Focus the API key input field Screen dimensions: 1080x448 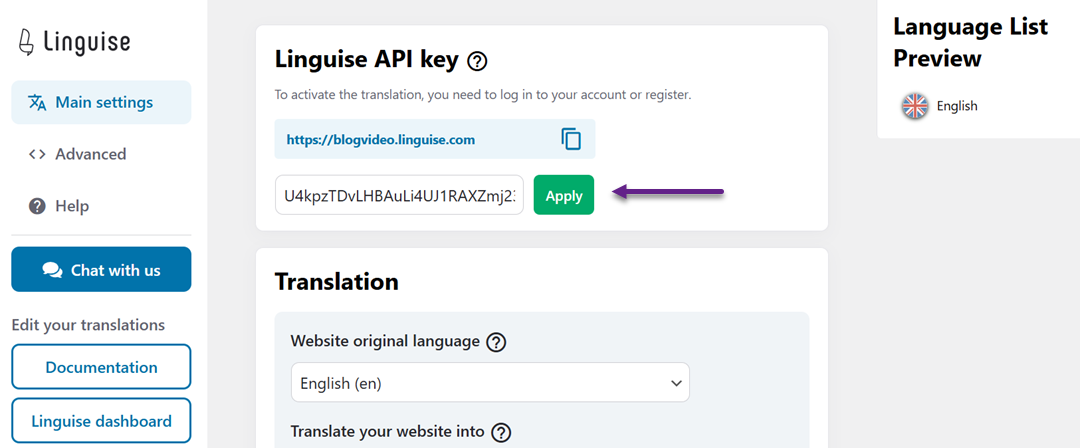(399, 195)
